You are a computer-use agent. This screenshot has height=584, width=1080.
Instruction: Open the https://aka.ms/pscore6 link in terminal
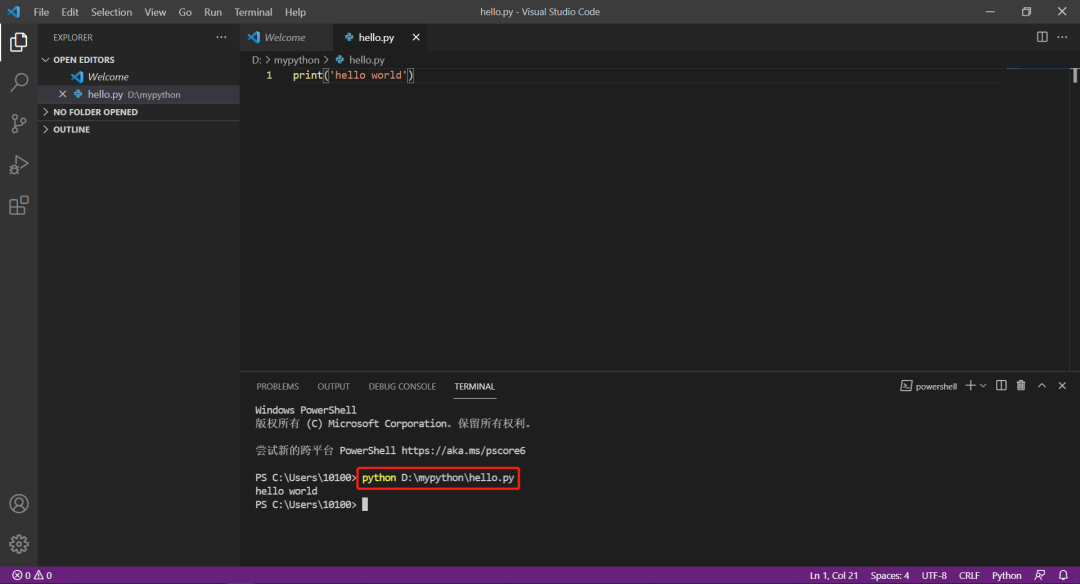(x=463, y=450)
